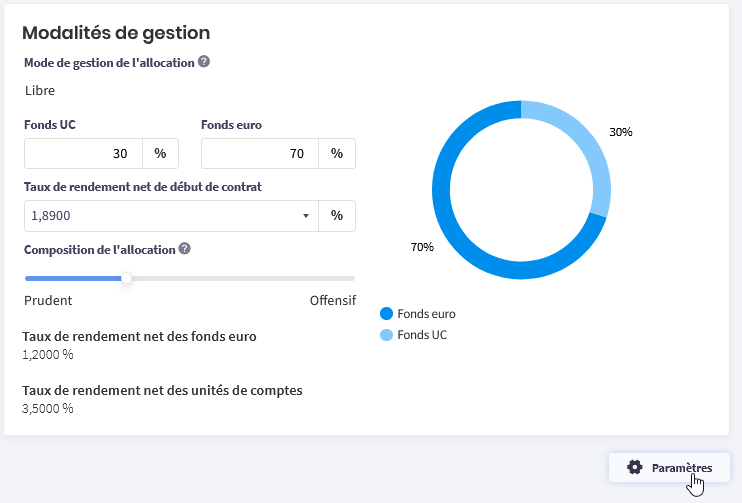Expand the taux de rendement dropdown arrow
The width and height of the screenshot is (742, 503).
click(x=306, y=216)
